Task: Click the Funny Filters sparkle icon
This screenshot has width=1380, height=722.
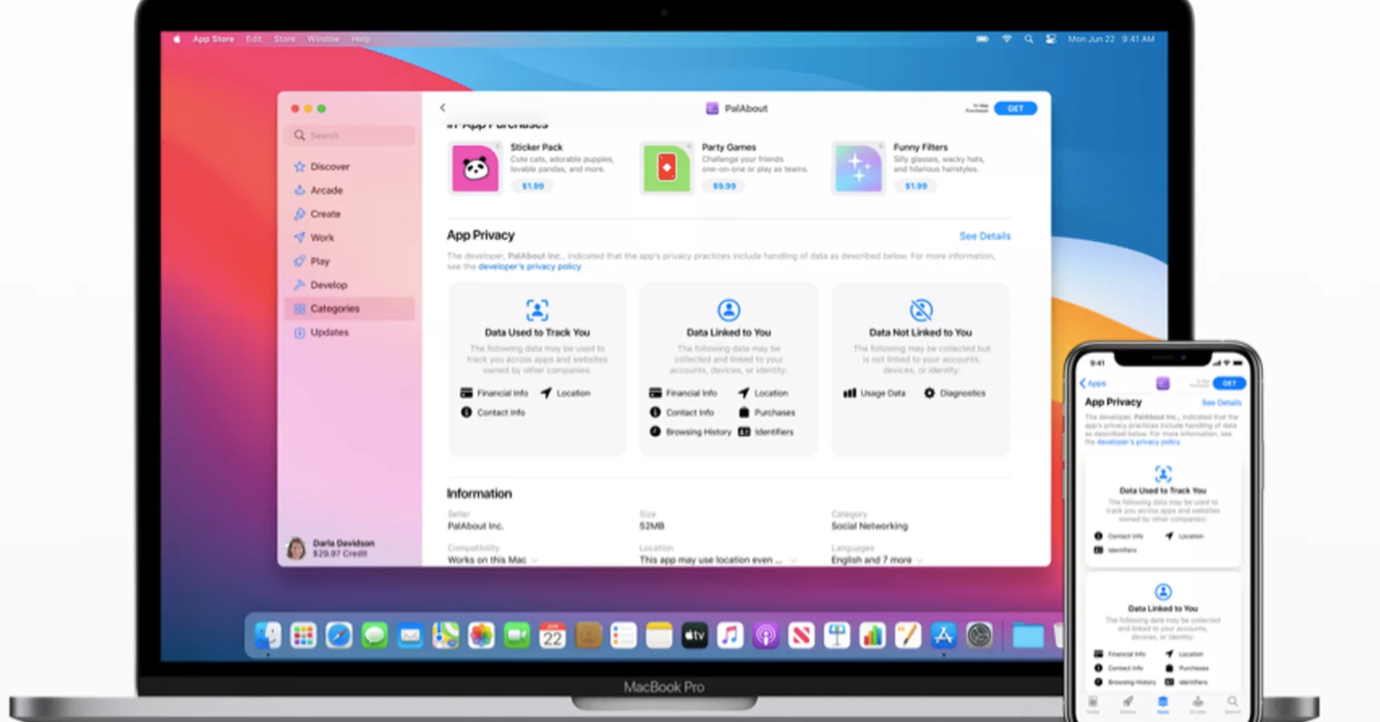Action: [x=859, y=168]
